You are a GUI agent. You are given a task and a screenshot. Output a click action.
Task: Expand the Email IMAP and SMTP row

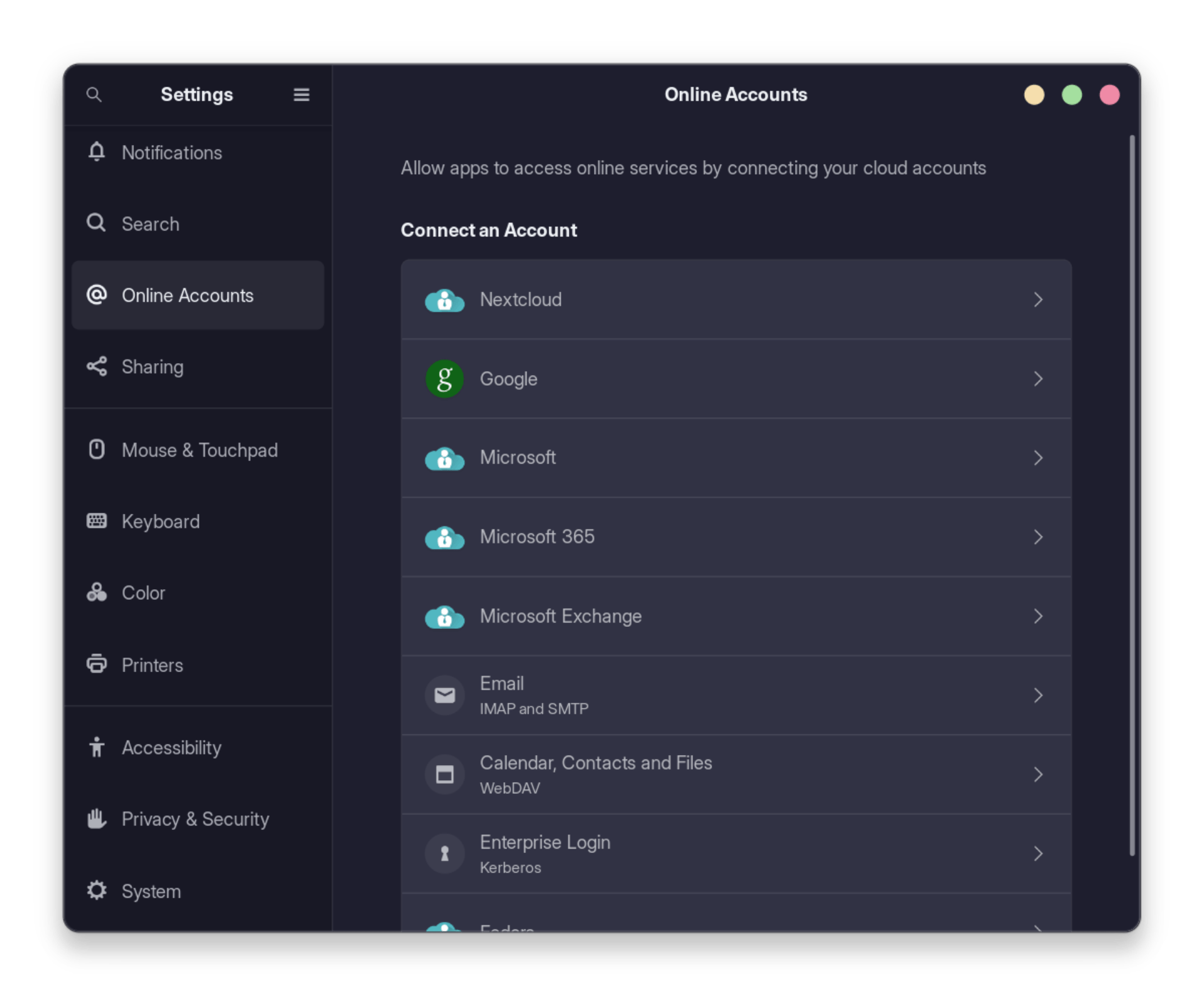click(735, 695)
